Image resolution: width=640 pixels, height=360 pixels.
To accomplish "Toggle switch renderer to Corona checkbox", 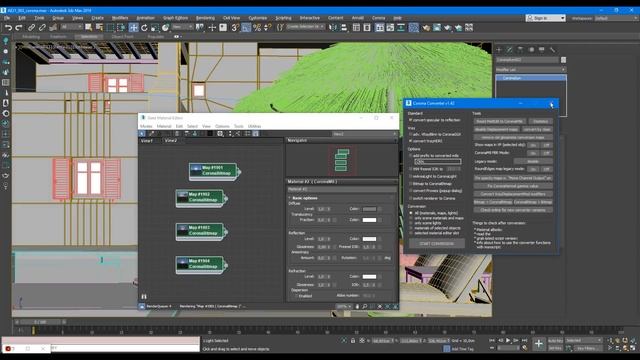I will point(411,198).
